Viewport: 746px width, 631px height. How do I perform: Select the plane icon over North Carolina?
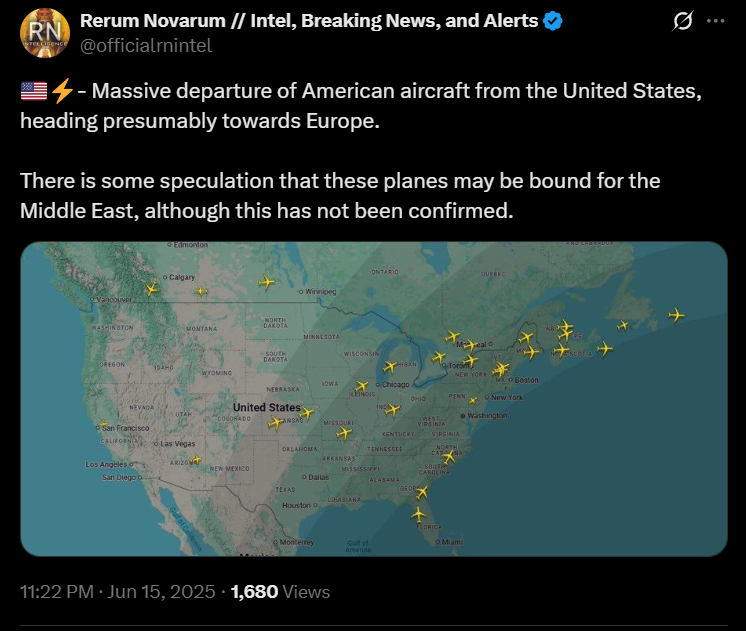click(x=448, y=457)
